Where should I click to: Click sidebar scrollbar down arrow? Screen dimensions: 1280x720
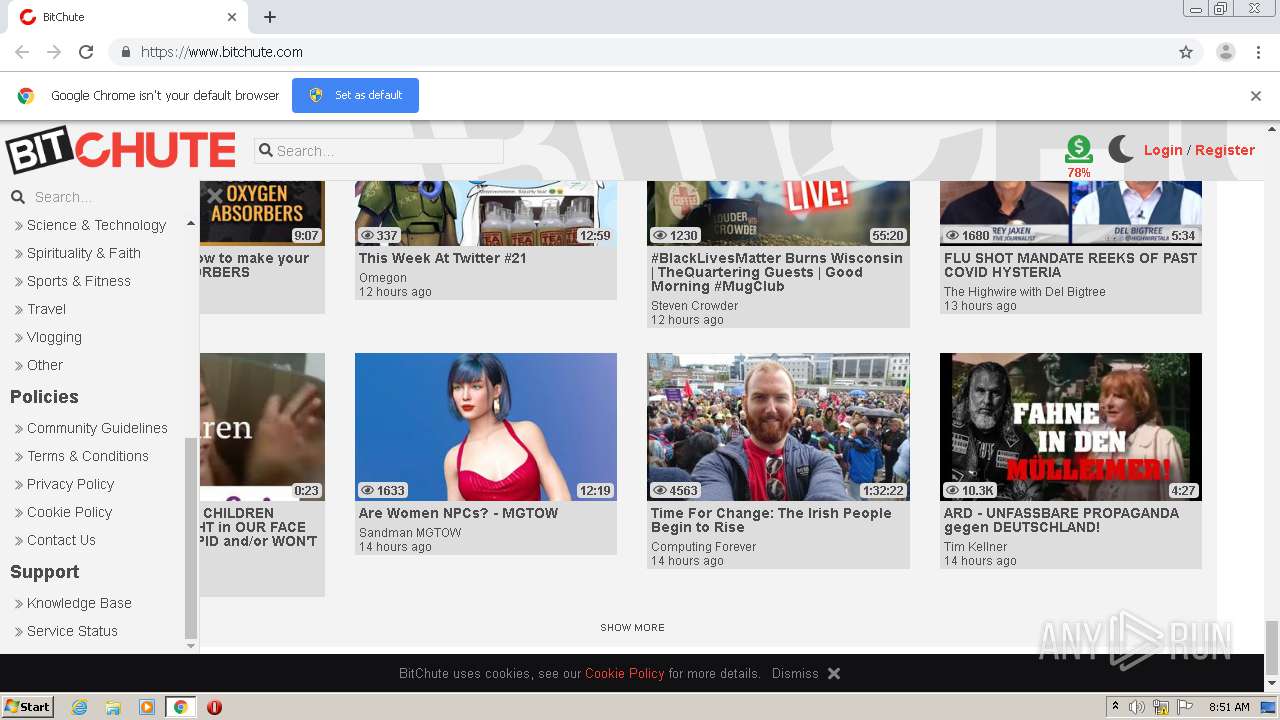pyautogui.click(x=191, y=646)
